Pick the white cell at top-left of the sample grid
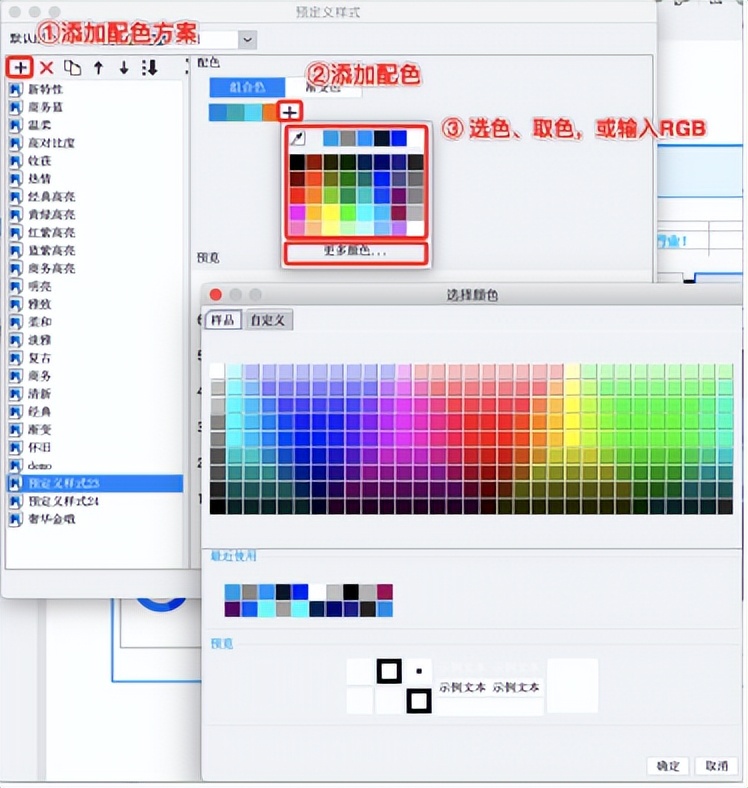This screenshot has height=788, width=748. click(x=218, y=371)
